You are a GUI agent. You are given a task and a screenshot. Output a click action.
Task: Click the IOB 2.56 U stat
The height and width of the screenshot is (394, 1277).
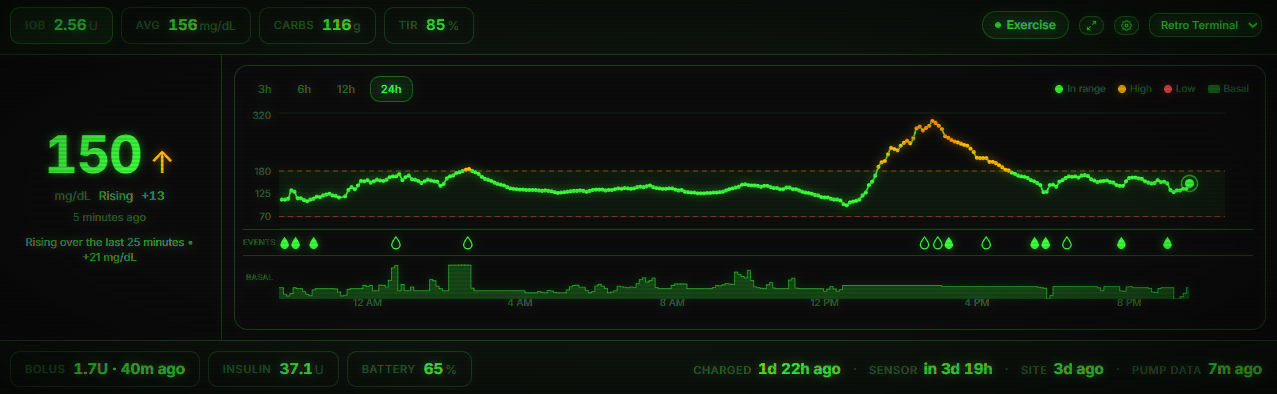pyautogui.click(x=62, y=25)
